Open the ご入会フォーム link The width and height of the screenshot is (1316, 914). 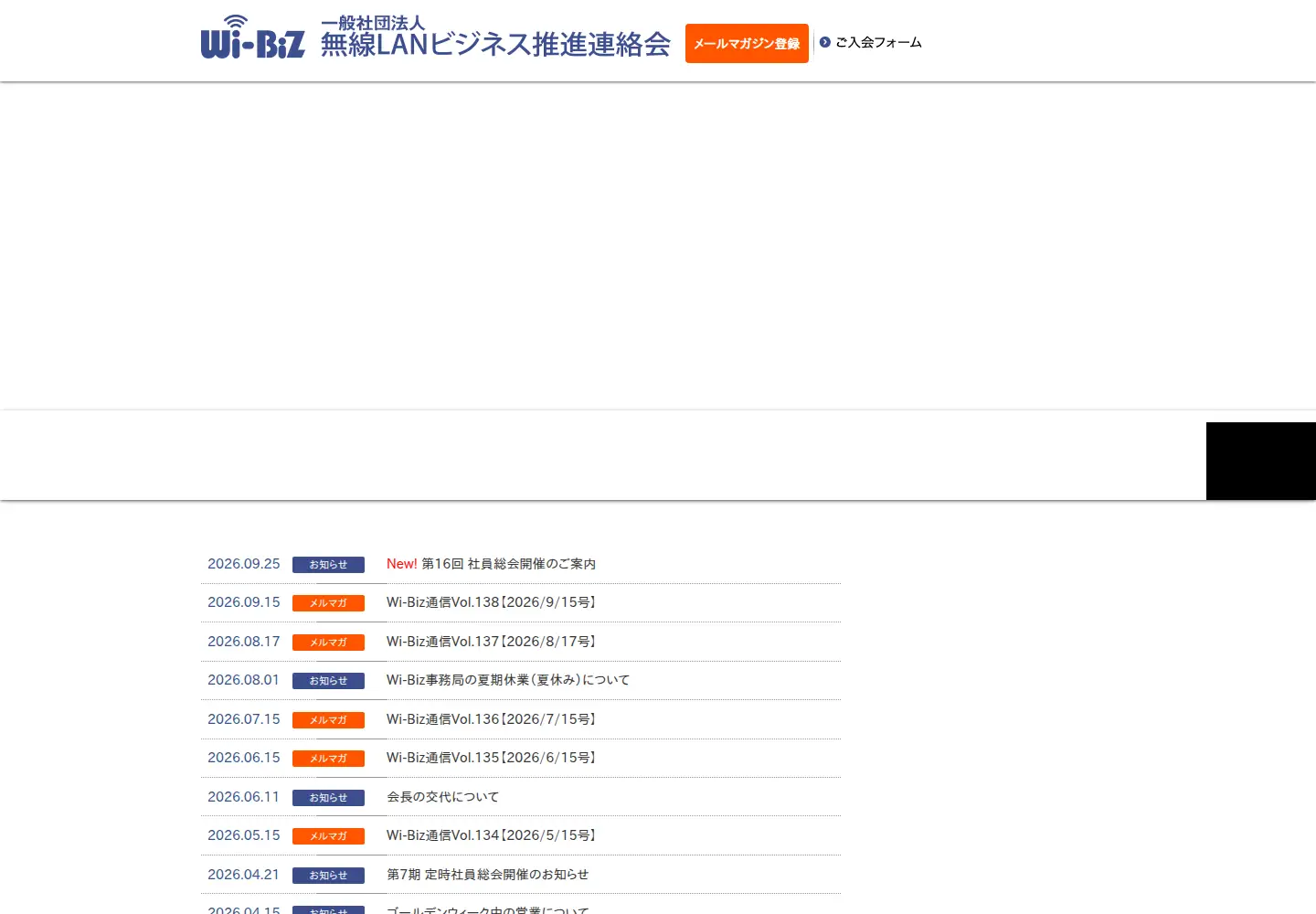click(878, 42)
